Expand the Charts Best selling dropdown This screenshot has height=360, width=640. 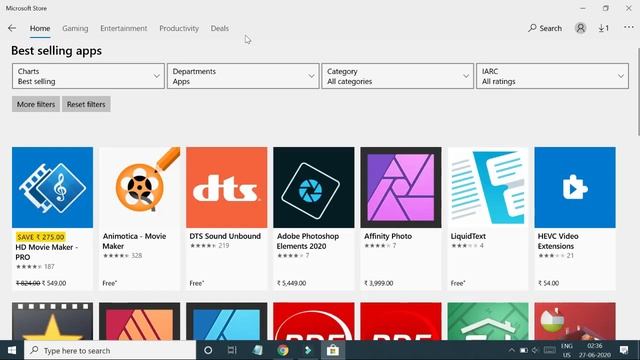pyautogui.click(x=88, y=76)
